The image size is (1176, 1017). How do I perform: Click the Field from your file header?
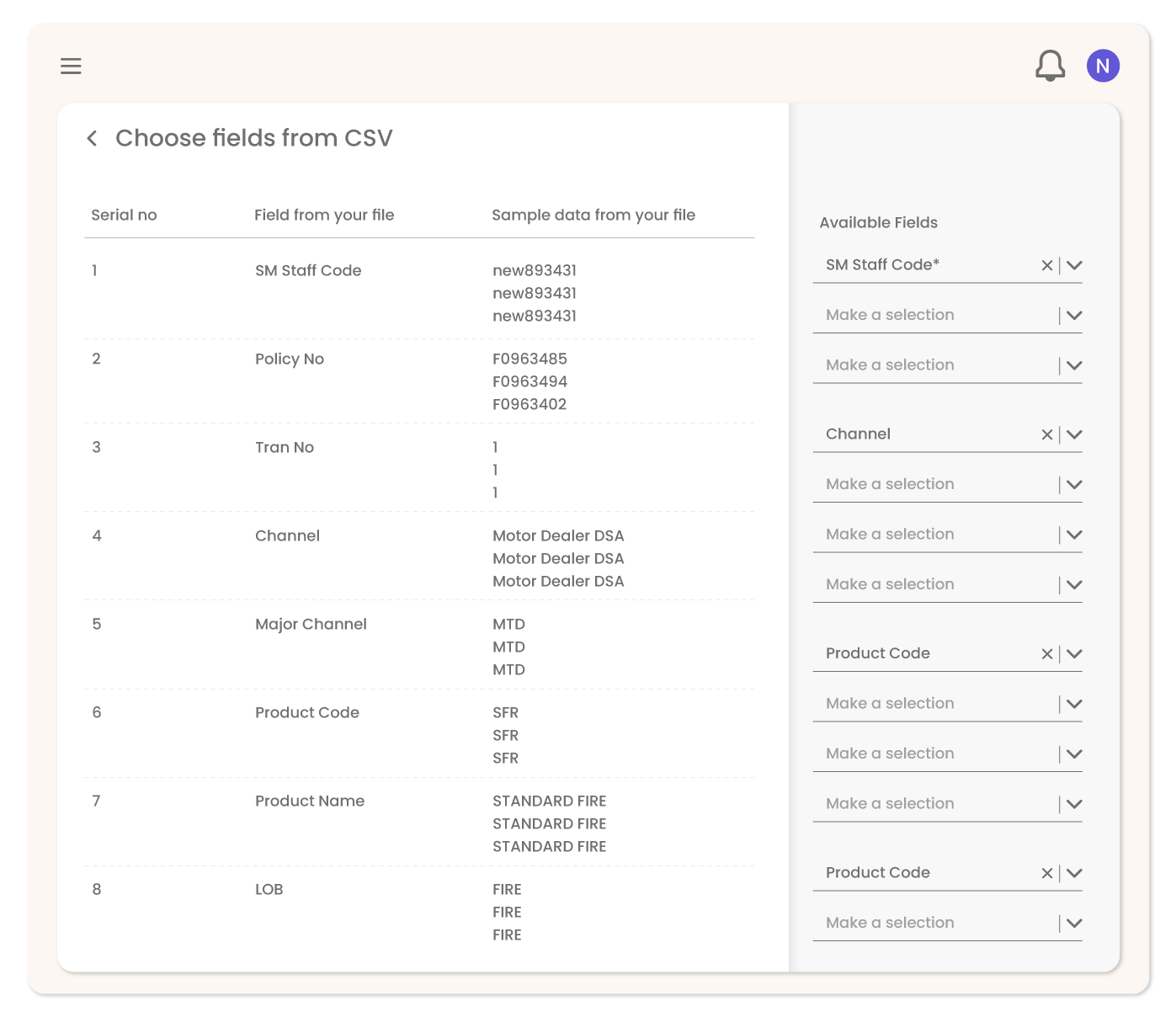pyautogui.click(x=324, y=215)
